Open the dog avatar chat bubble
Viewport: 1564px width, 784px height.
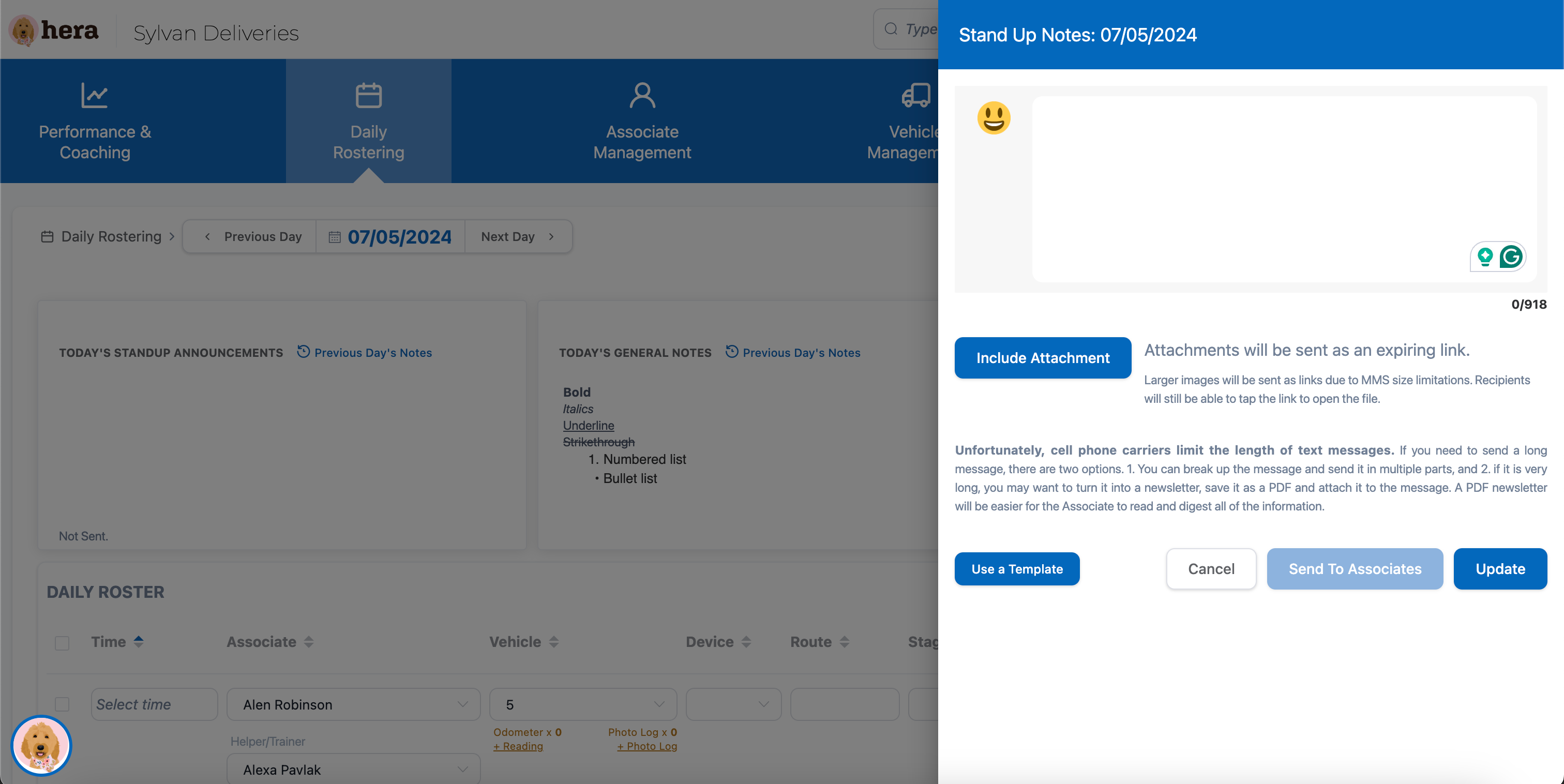pos(41,745)
